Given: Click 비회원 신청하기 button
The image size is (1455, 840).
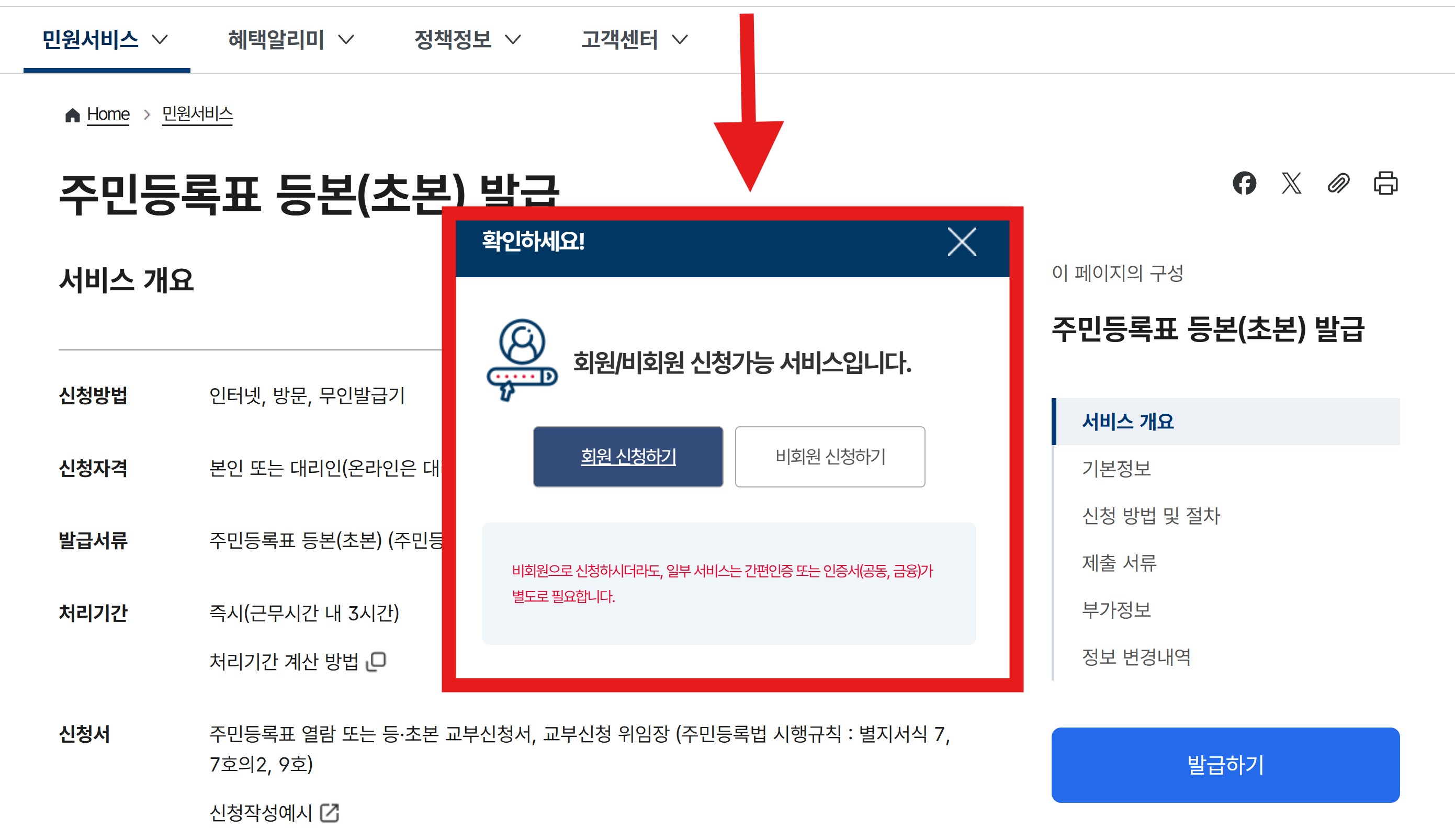Looking at the screenshot, I should click(x=830, y=456).
